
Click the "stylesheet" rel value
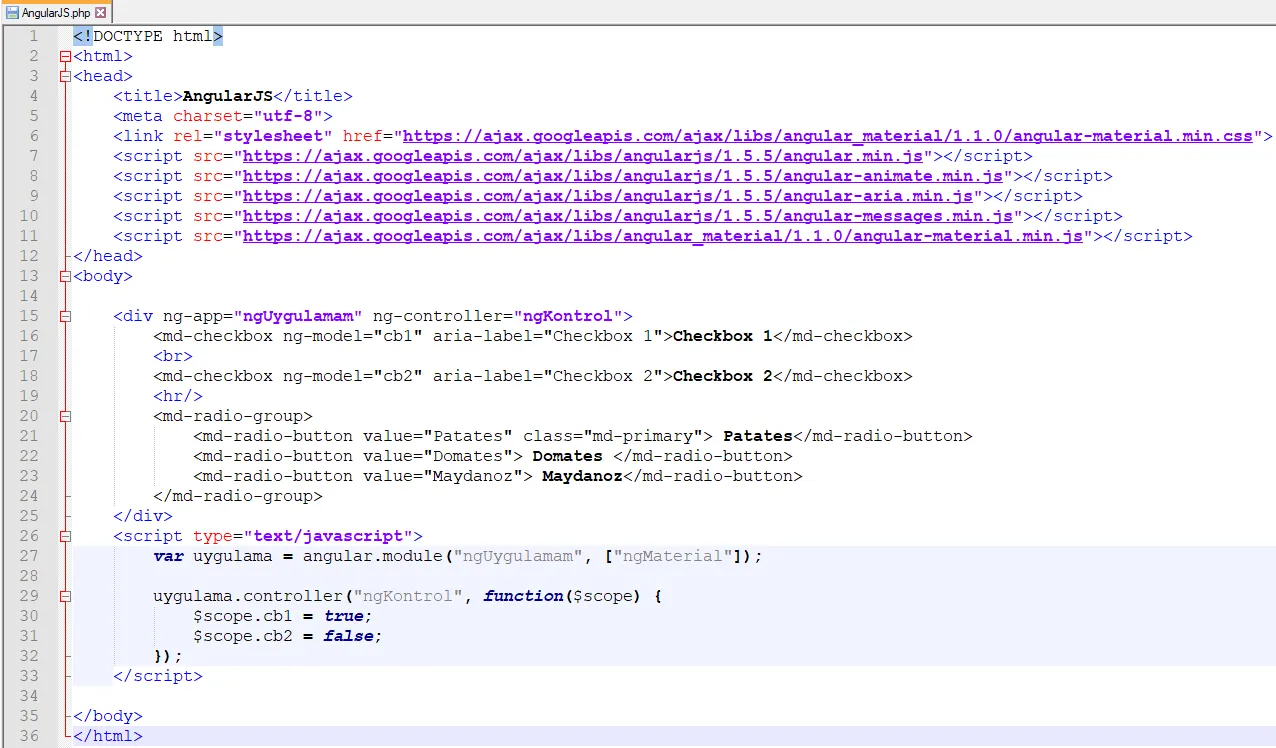pos(273,136)
